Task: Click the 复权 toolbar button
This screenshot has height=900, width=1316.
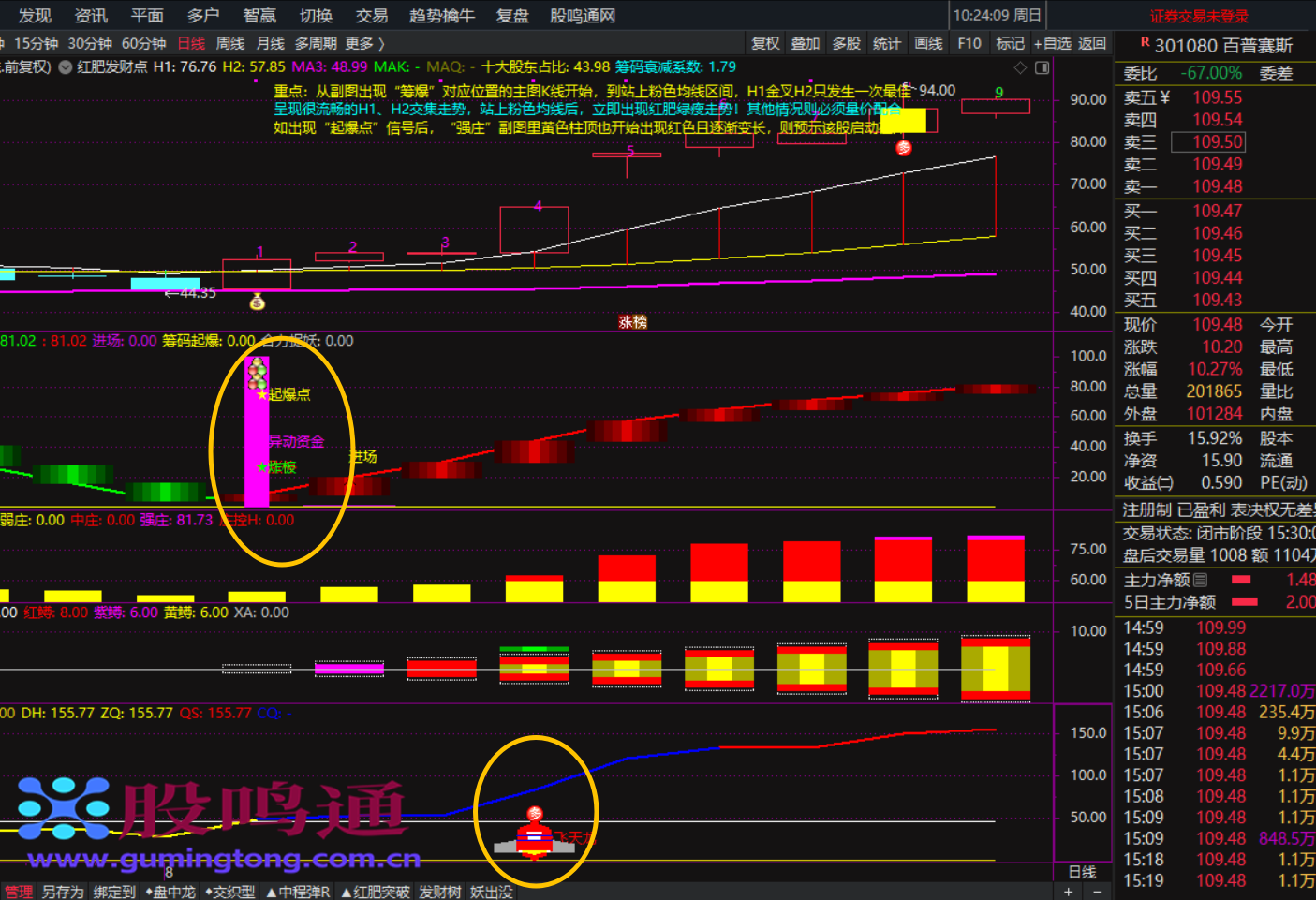Action: point(765,43)
